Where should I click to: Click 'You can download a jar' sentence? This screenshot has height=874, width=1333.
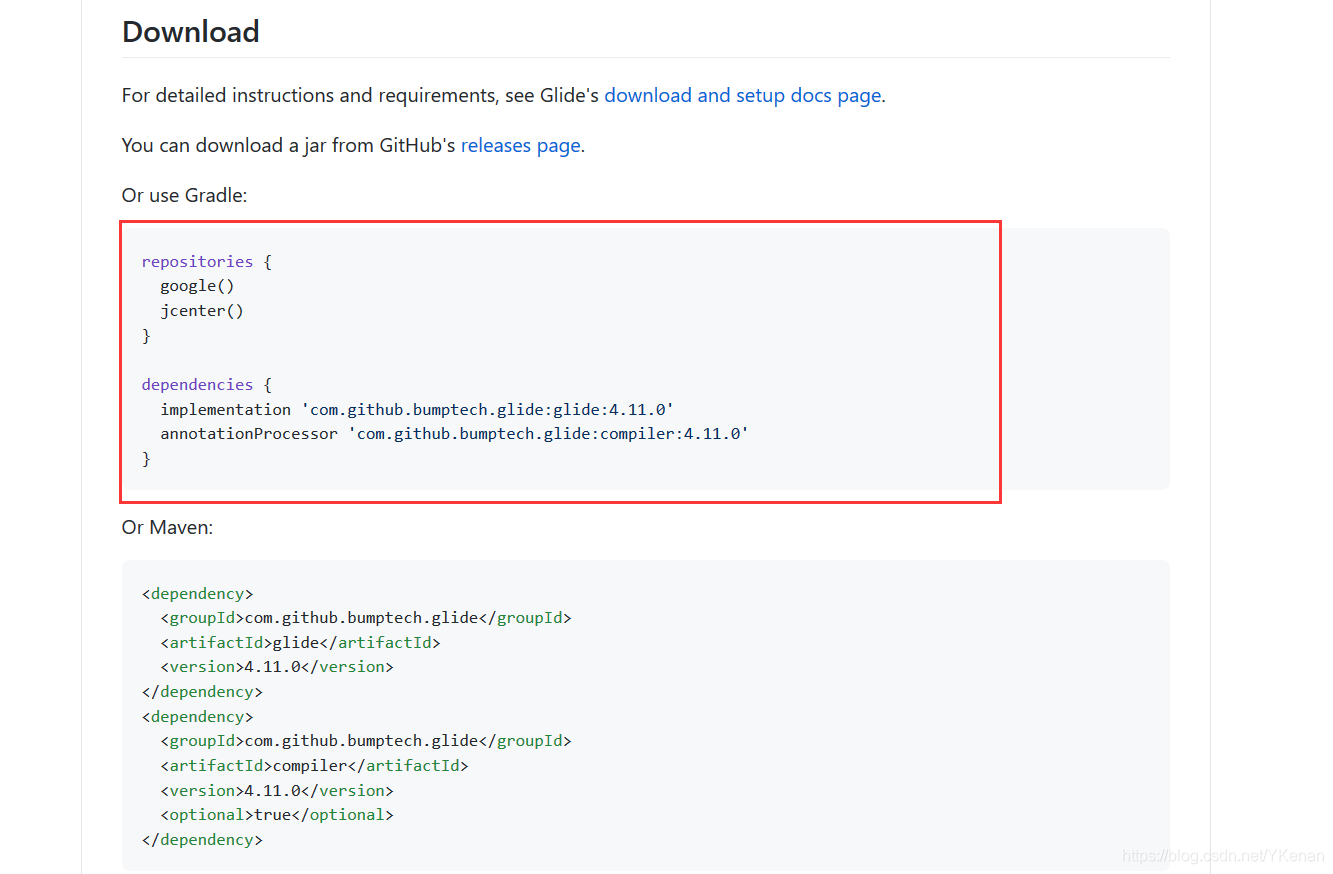click(x=353, y=146)
